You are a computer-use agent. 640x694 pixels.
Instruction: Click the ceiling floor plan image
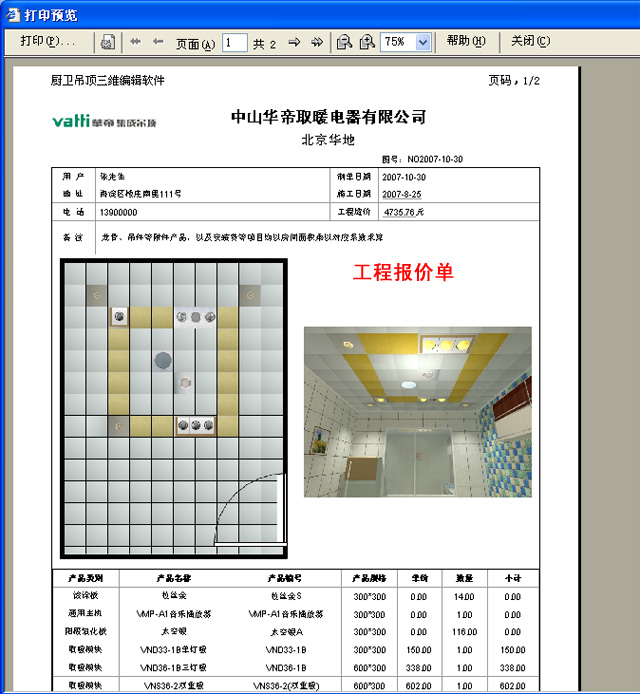point(174,409)
